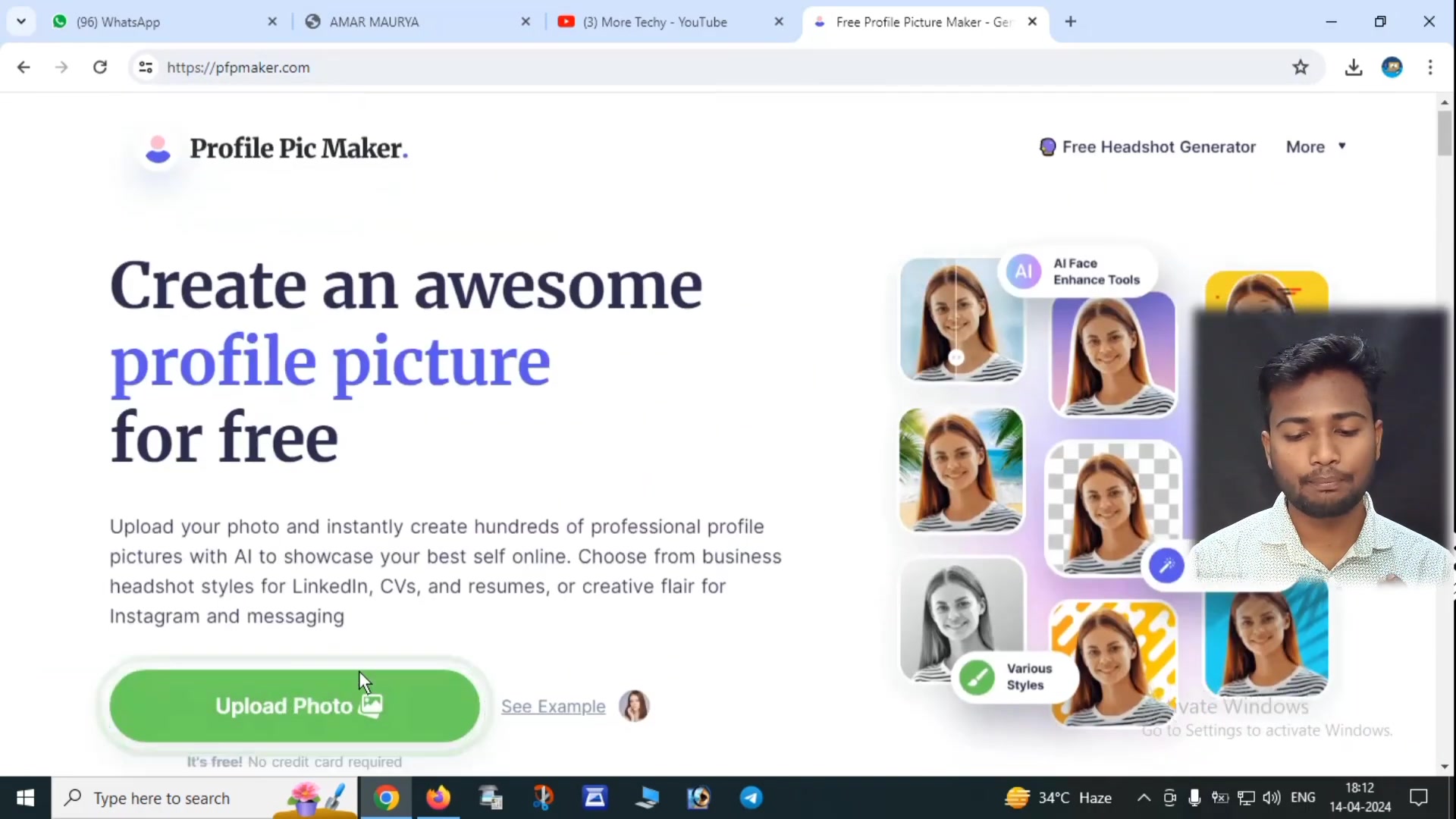The height and width of the screenshot is (819, 1456).
Task: Click the Profile Pic Maker logo
Action: pos(275,149)
